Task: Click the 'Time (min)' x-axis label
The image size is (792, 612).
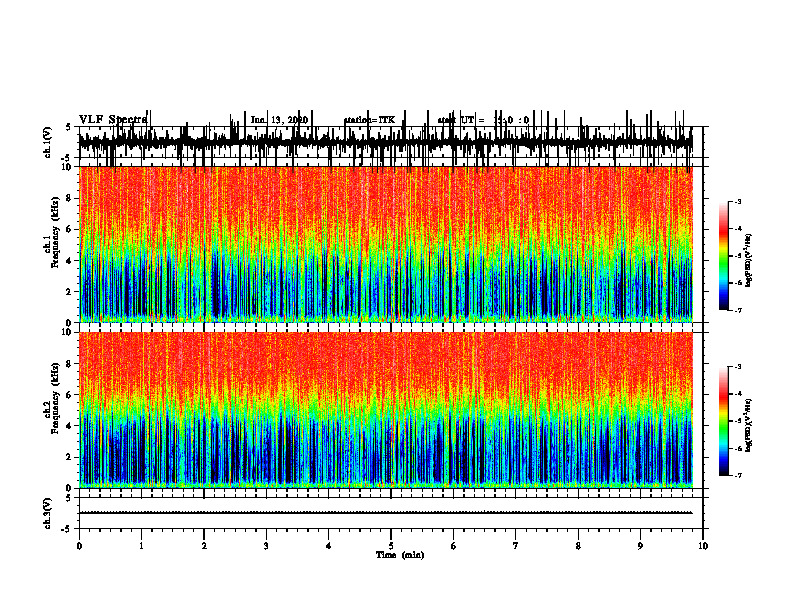Action: click(400, 555)
